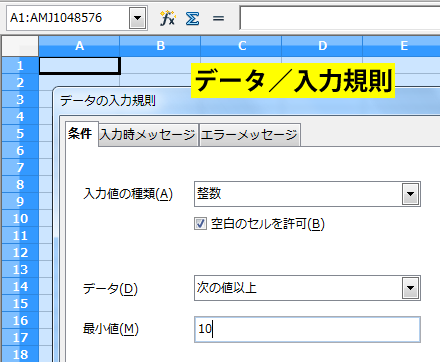Click the データ(D) label

point(110,288)
